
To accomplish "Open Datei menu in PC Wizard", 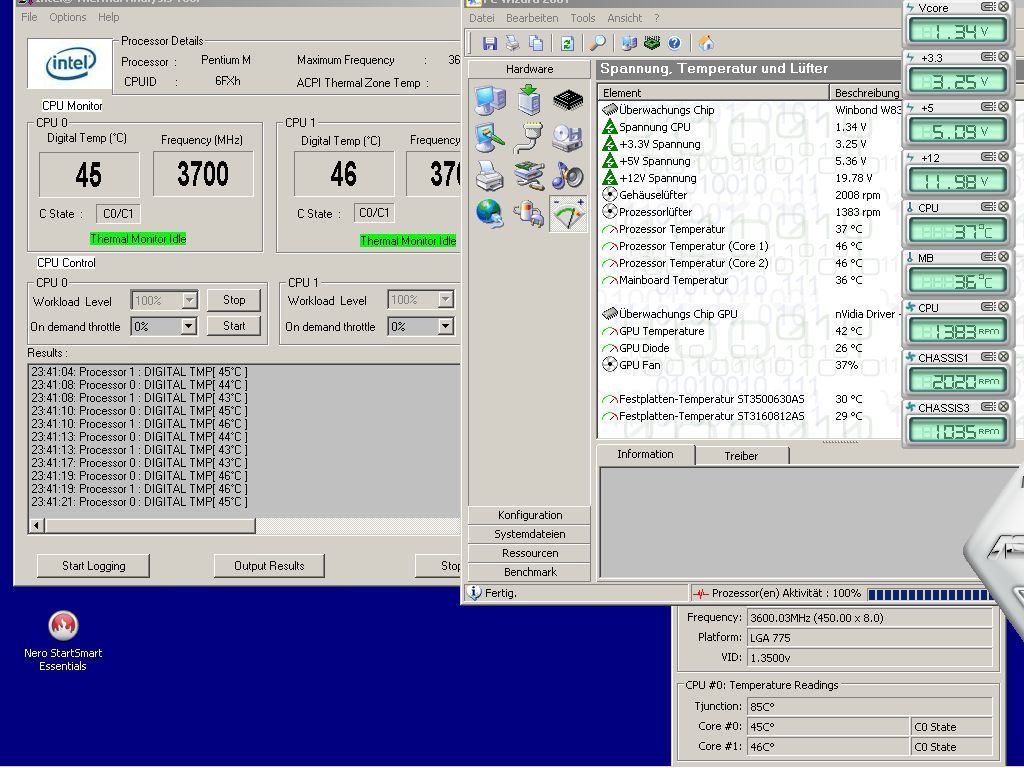I will (482, 18).
